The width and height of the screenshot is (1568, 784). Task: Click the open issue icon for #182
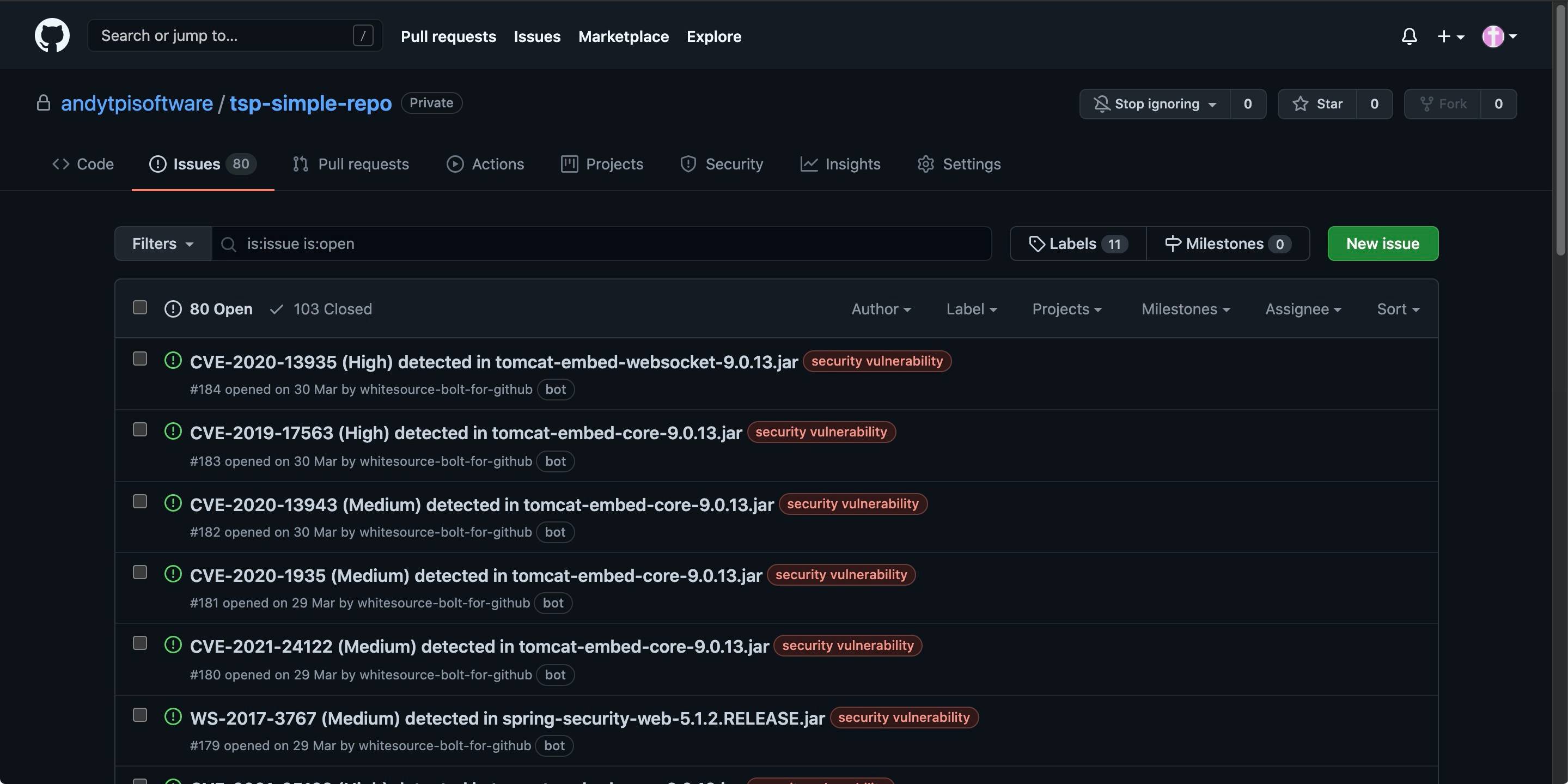click(173, 503)
